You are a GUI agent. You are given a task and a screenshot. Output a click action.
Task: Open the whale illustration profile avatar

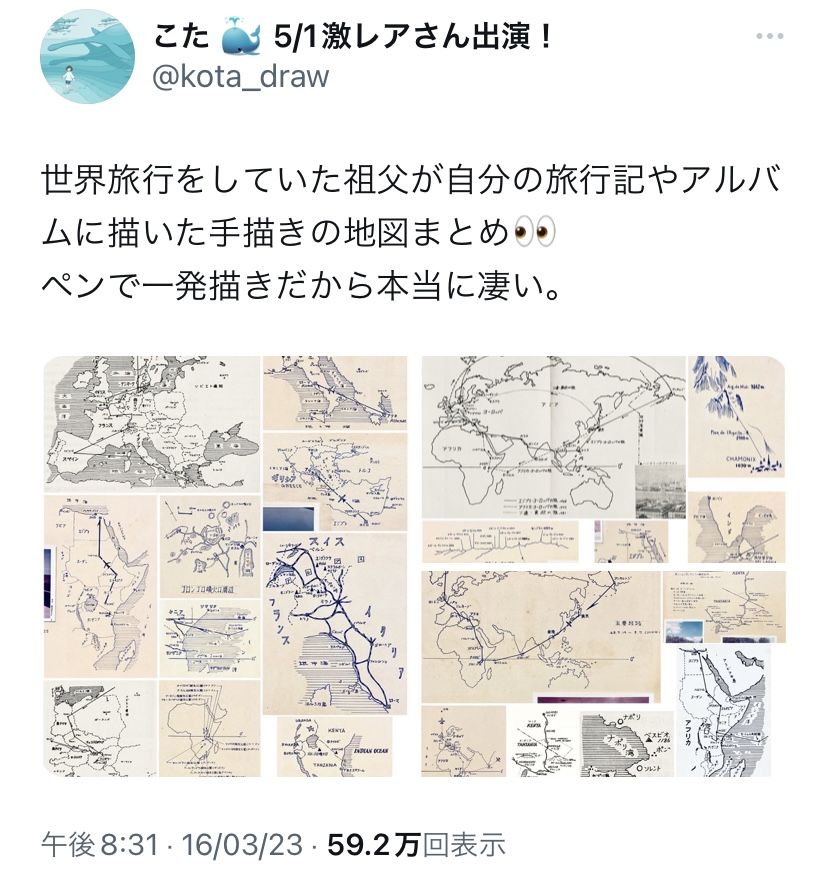click(88, 56)
